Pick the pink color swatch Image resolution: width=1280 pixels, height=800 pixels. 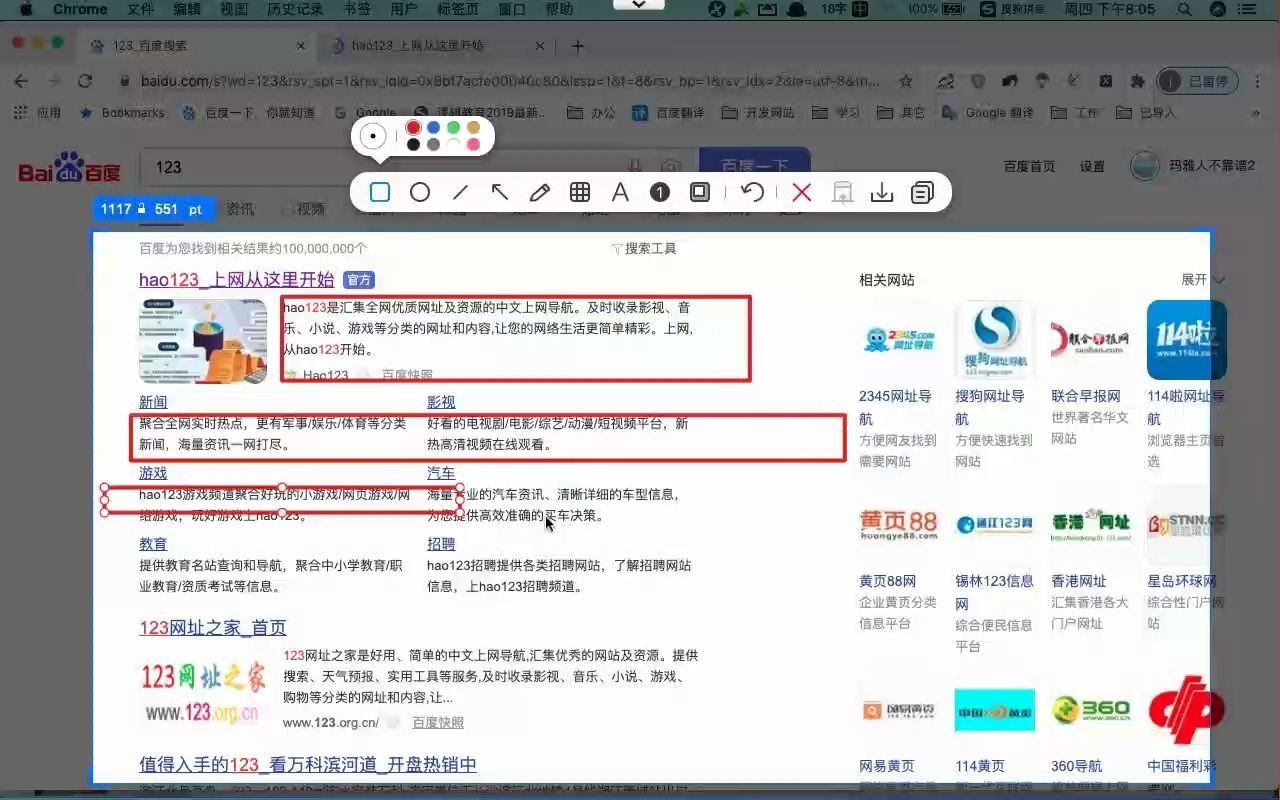(x=473, y=145)
